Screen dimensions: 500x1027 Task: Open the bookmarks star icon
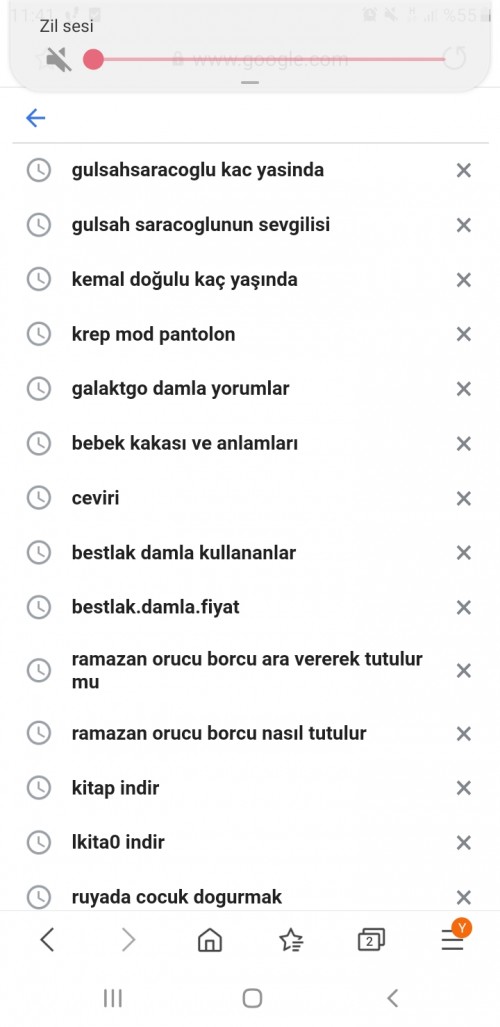291,941
